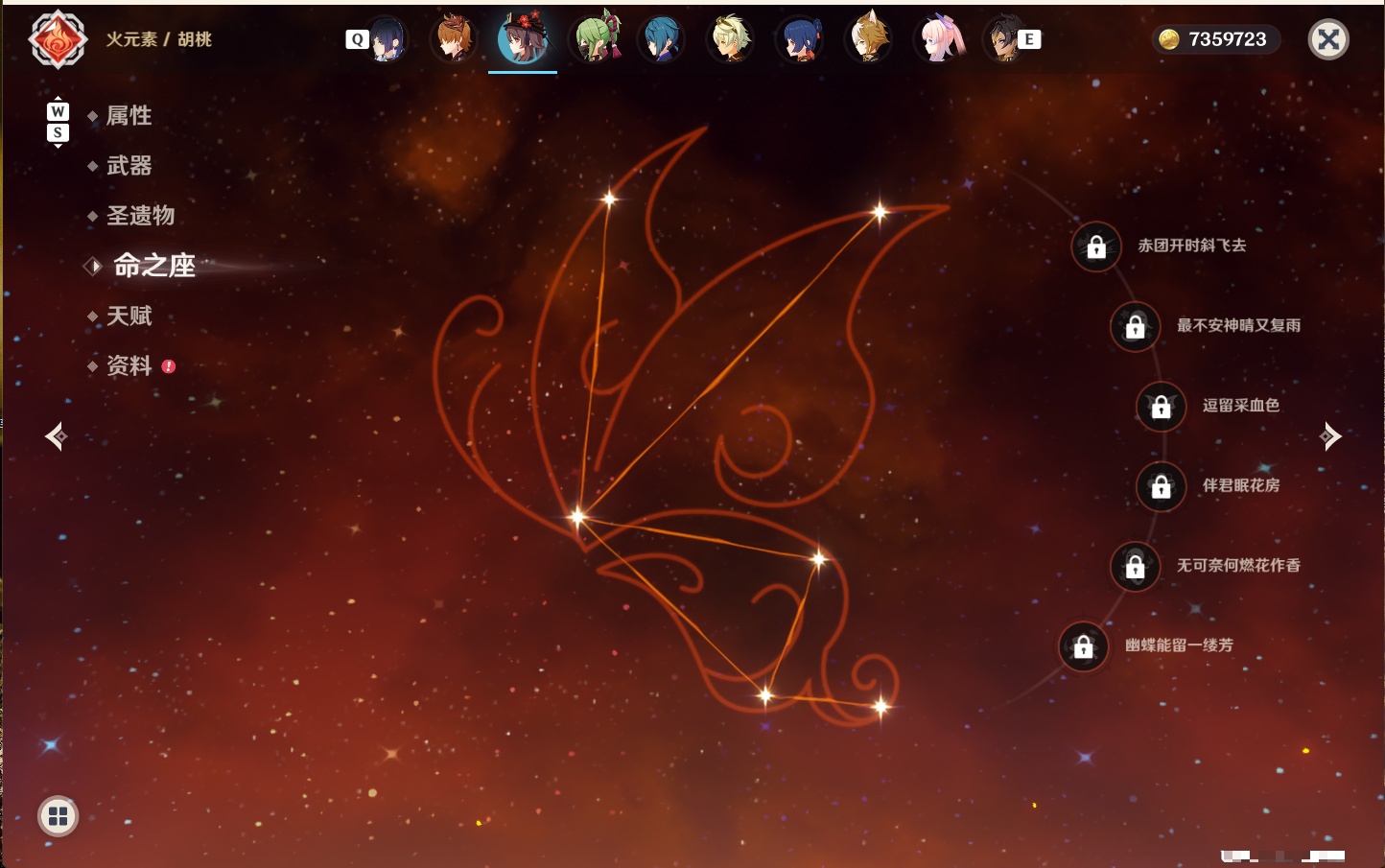Select the green-haired character portrait
Image resolution: width=1385 pixels, height=868 pixels.
(596, 39)
